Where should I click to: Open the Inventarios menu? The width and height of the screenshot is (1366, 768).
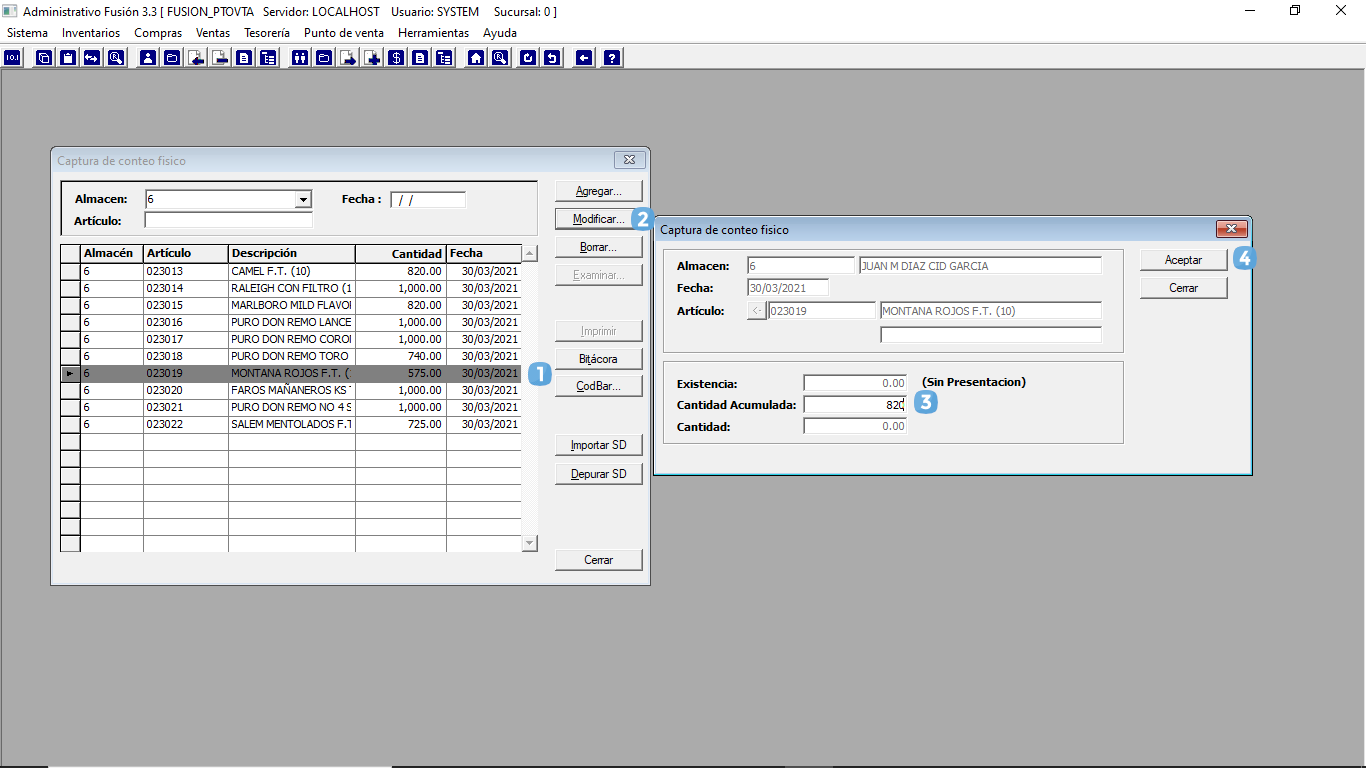pyautogui.click(x=91, y=33)
